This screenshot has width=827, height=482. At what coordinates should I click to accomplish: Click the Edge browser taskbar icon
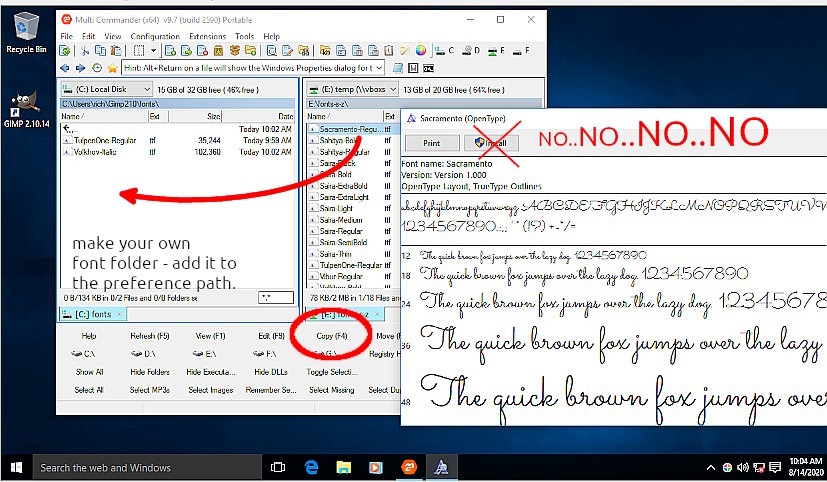pos(312,467)
